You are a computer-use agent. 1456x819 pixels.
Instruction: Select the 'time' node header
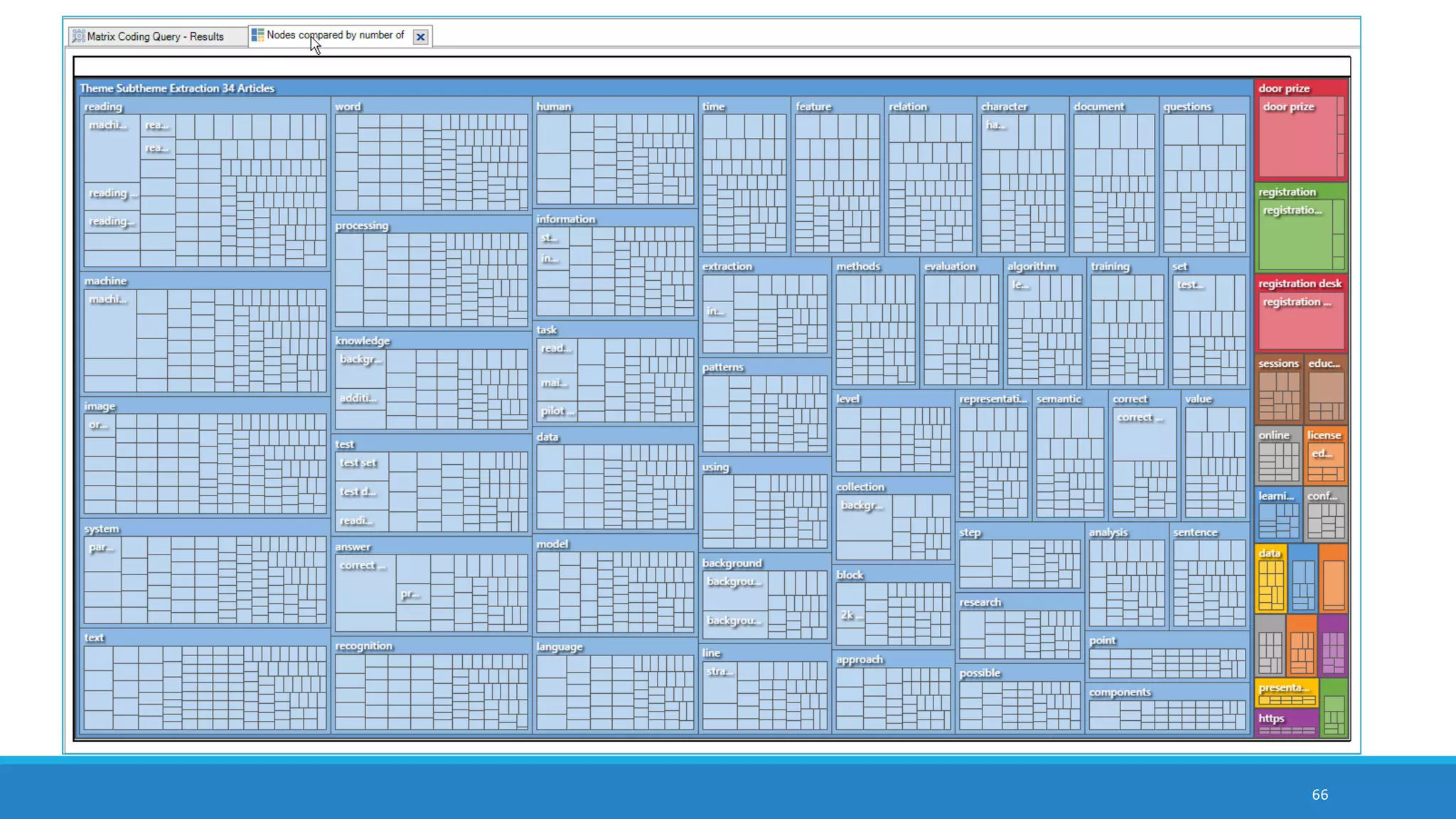point(714,107)
